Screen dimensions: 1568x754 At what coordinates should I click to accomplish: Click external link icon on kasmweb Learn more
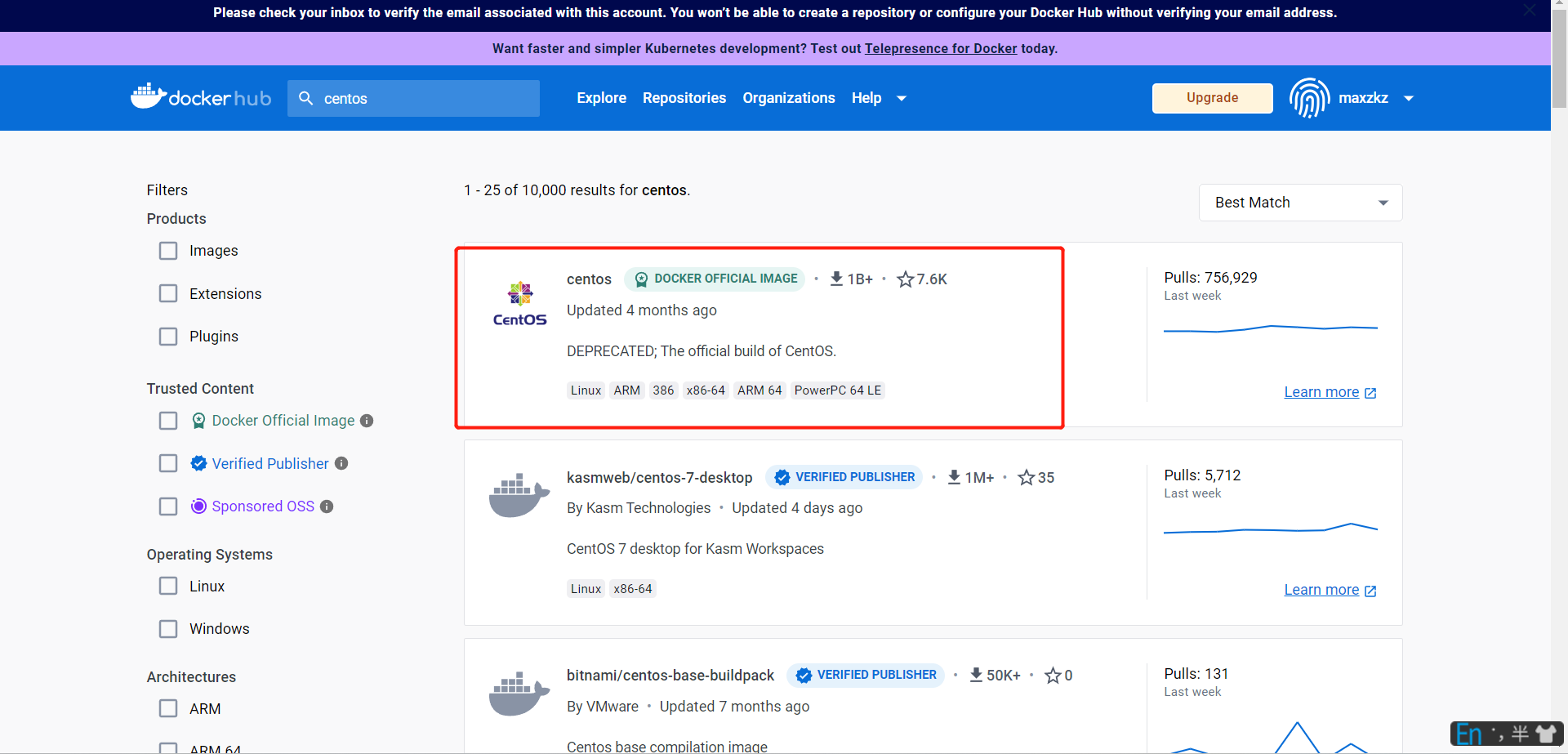pyautogui.click(x=1370, y=591)
